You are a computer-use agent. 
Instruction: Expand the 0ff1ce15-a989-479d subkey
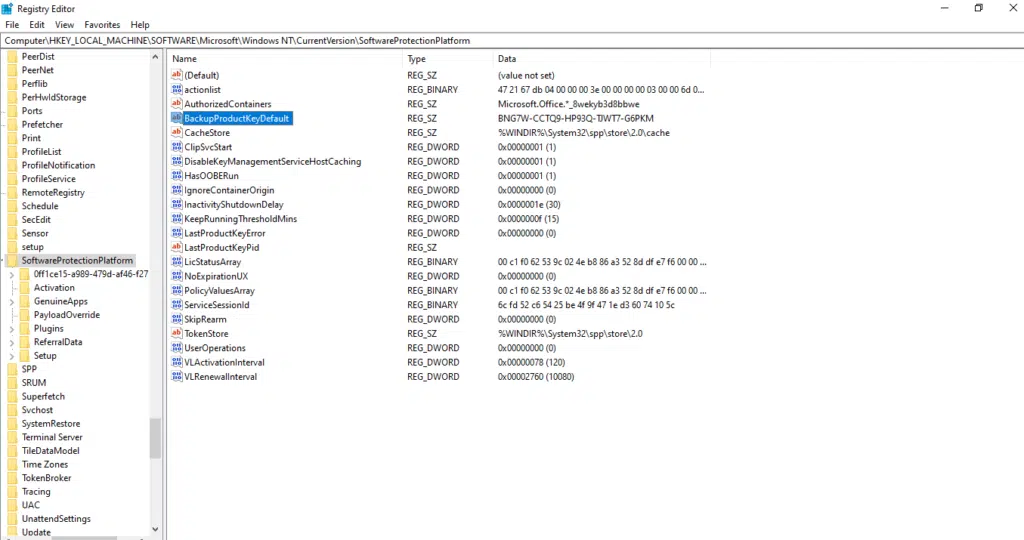click(x=11, y=274)
